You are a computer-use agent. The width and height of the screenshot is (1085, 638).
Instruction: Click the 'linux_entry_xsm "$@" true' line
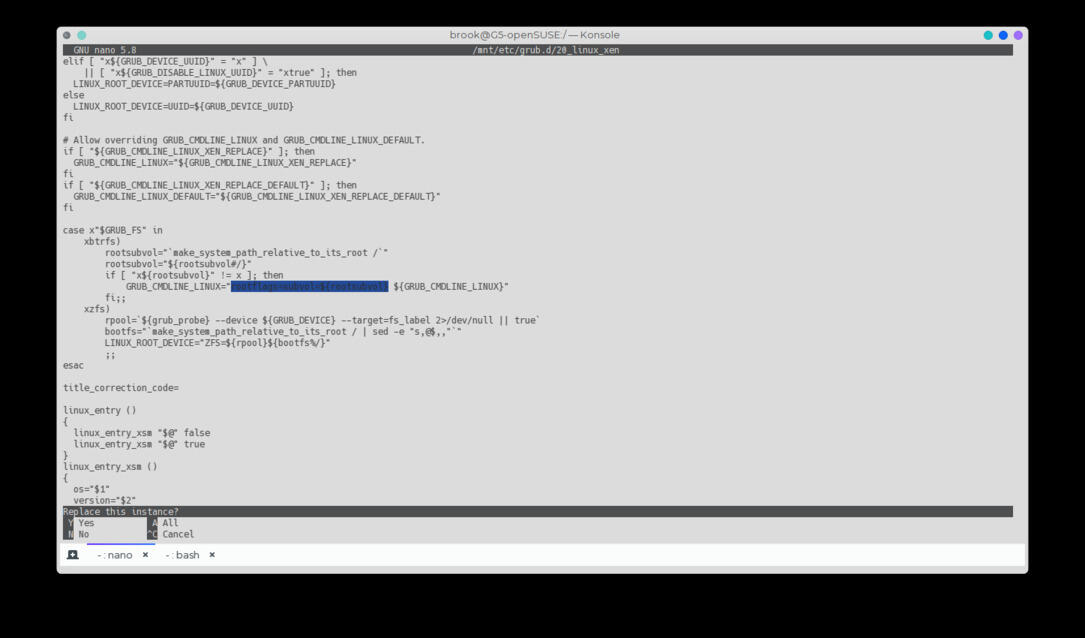point(139,444)
